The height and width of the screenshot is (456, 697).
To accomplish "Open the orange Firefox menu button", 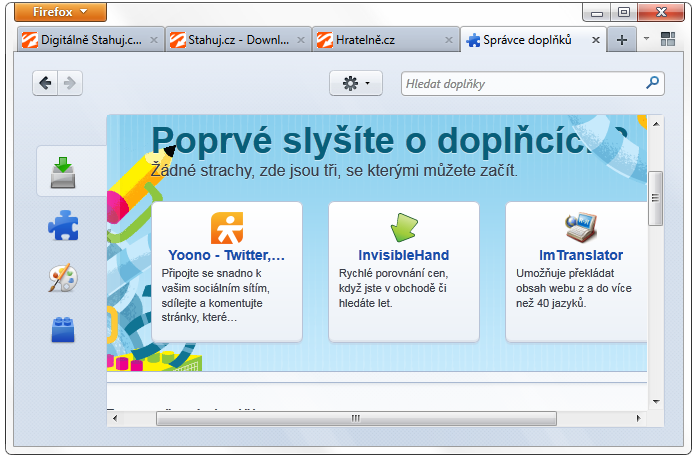I will click(60, 12).
